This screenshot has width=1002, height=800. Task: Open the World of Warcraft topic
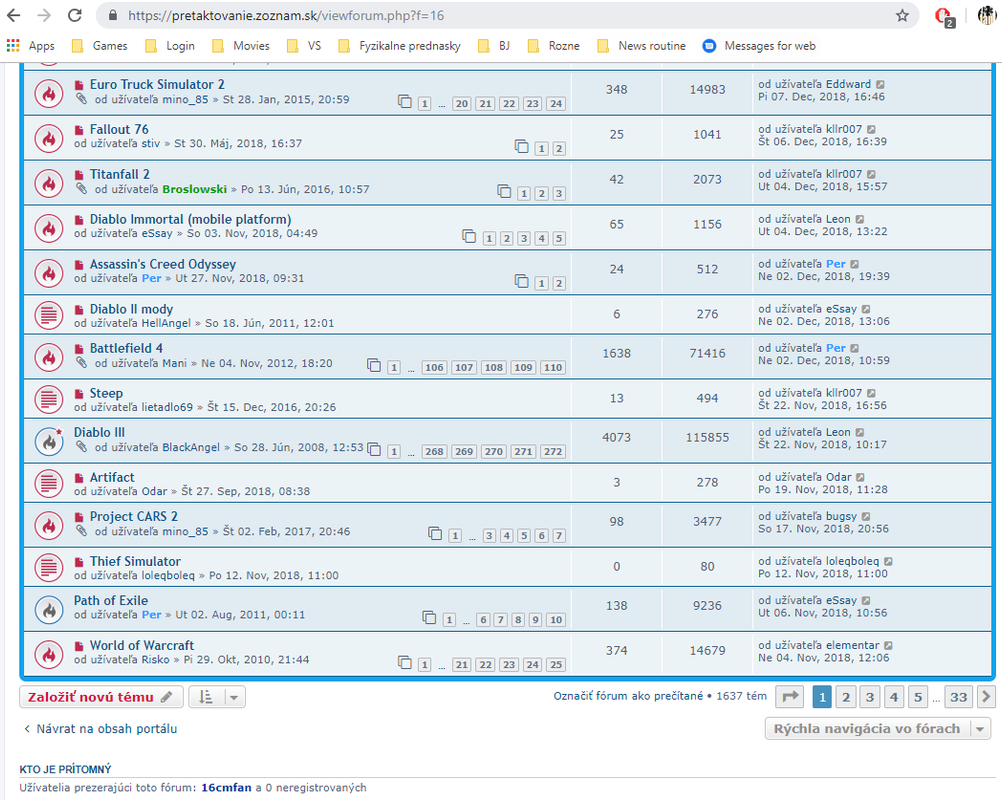(x=142, y=645)
